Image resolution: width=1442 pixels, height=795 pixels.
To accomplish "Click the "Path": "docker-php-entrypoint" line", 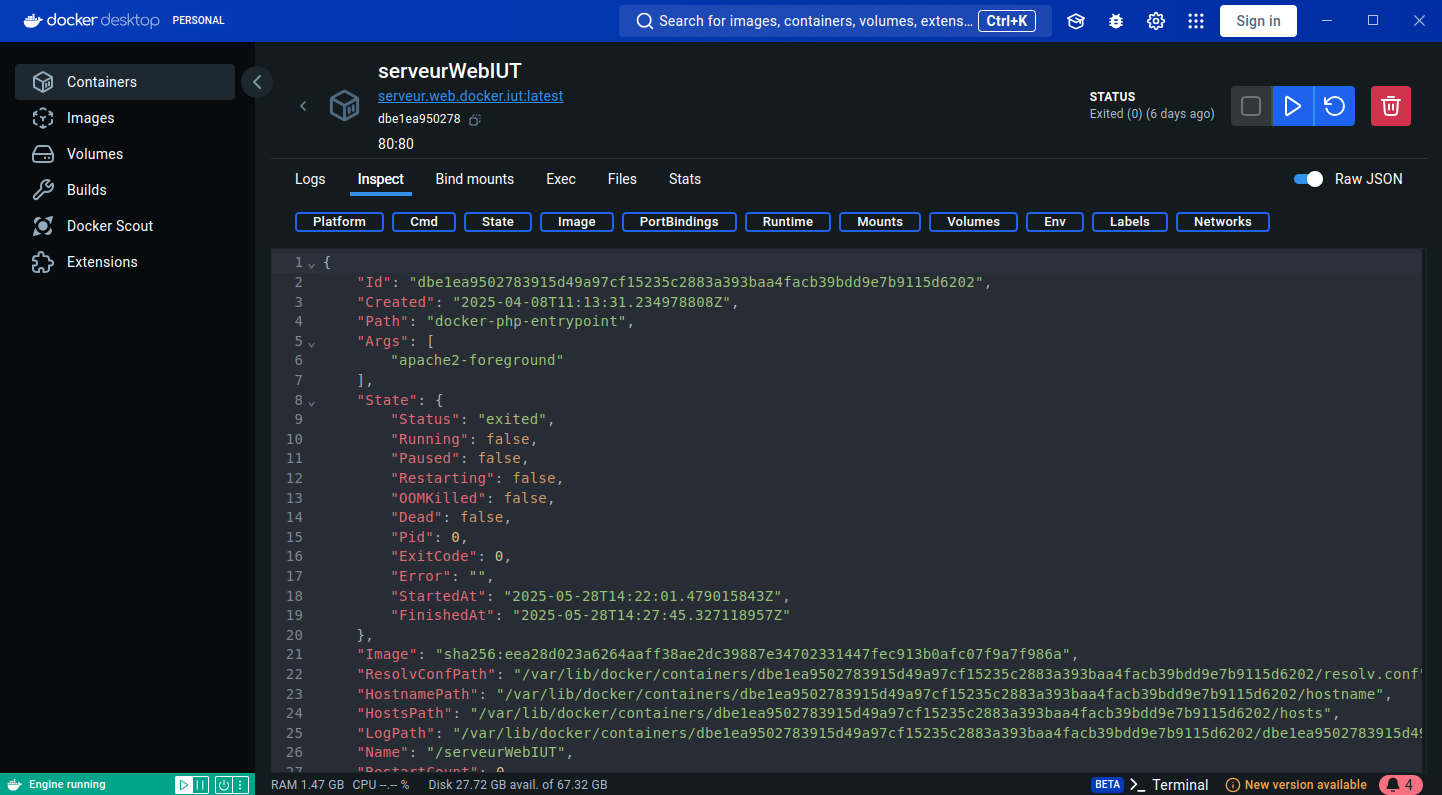I will click(496, 322).
